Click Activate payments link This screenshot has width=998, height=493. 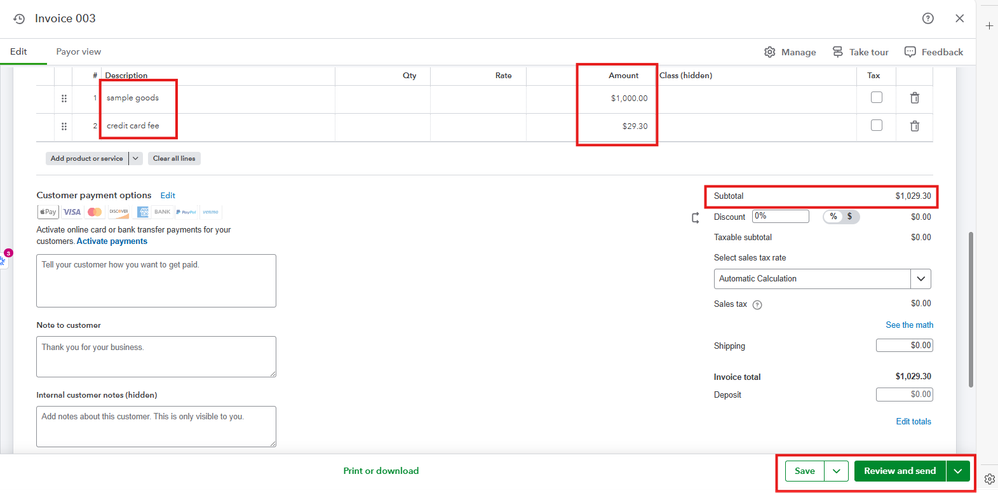pos(112,242)
